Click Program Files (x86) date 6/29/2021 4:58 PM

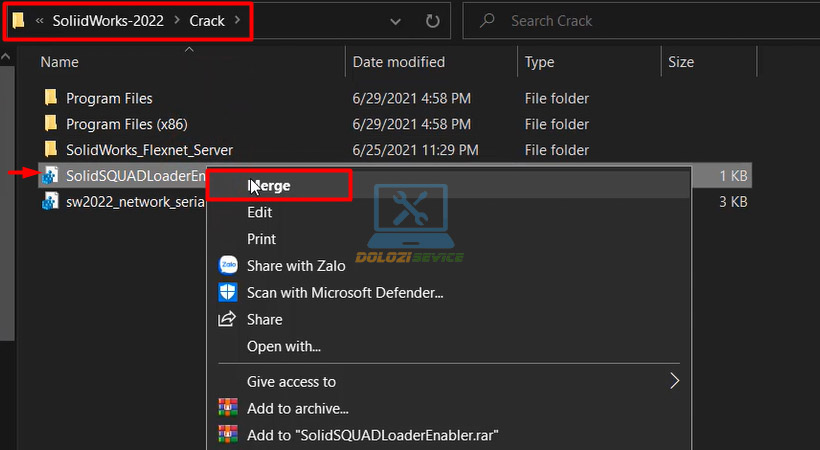[x=412, y=125]
